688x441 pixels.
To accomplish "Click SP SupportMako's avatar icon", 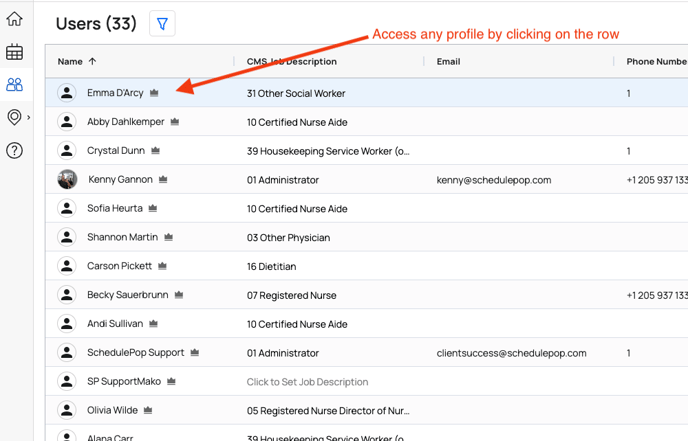I will click(67, 381).
